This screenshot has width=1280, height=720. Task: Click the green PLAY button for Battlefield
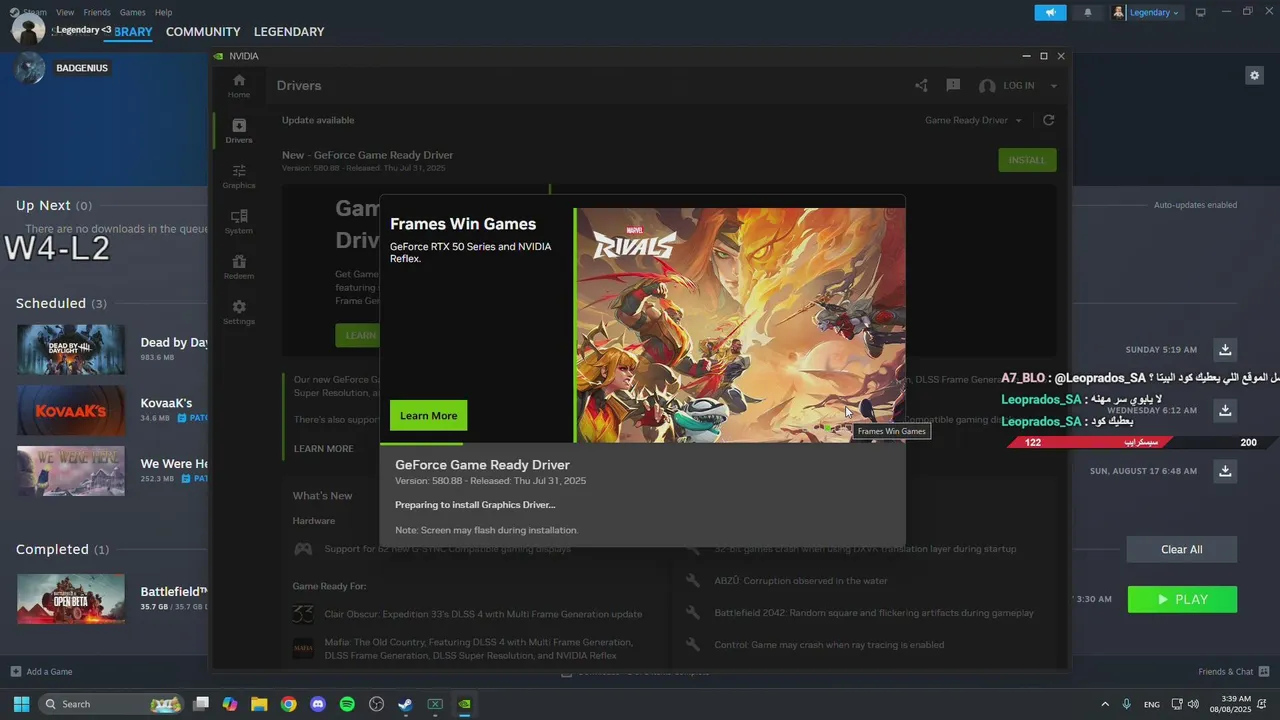coord(1182,599)
